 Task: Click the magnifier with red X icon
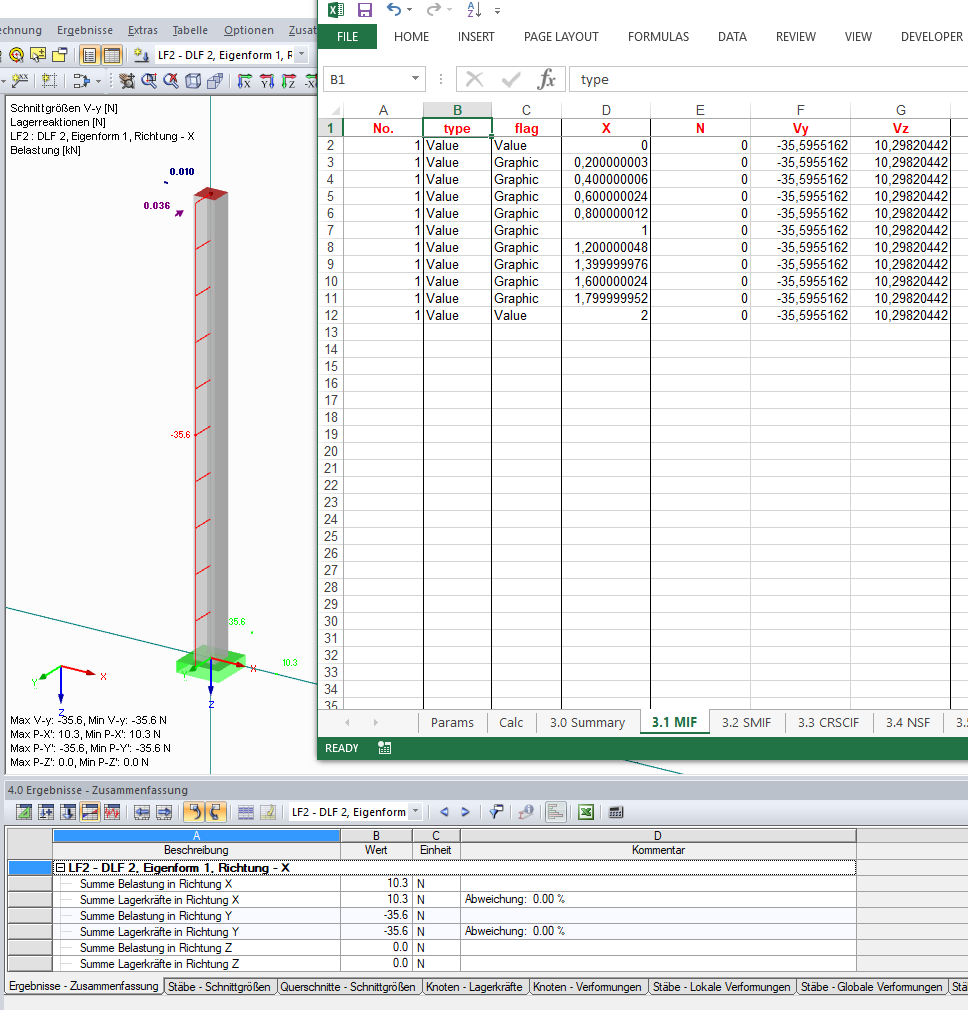coord(171,81)
